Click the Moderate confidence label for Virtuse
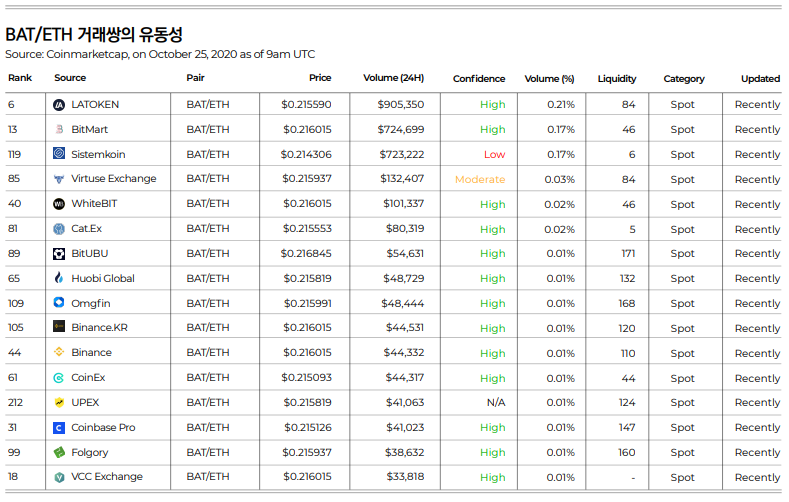This screenshot has width=789, height=502. (480, 180)
